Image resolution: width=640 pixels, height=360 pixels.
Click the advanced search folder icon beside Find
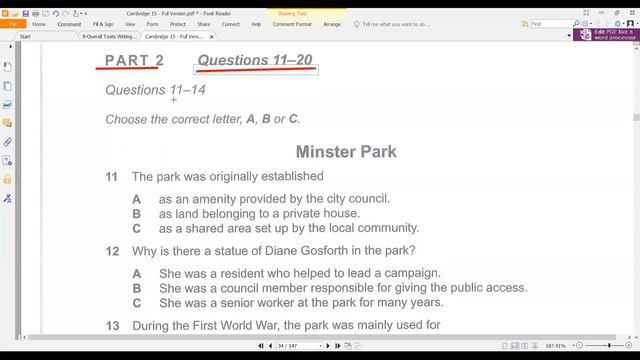524,24
